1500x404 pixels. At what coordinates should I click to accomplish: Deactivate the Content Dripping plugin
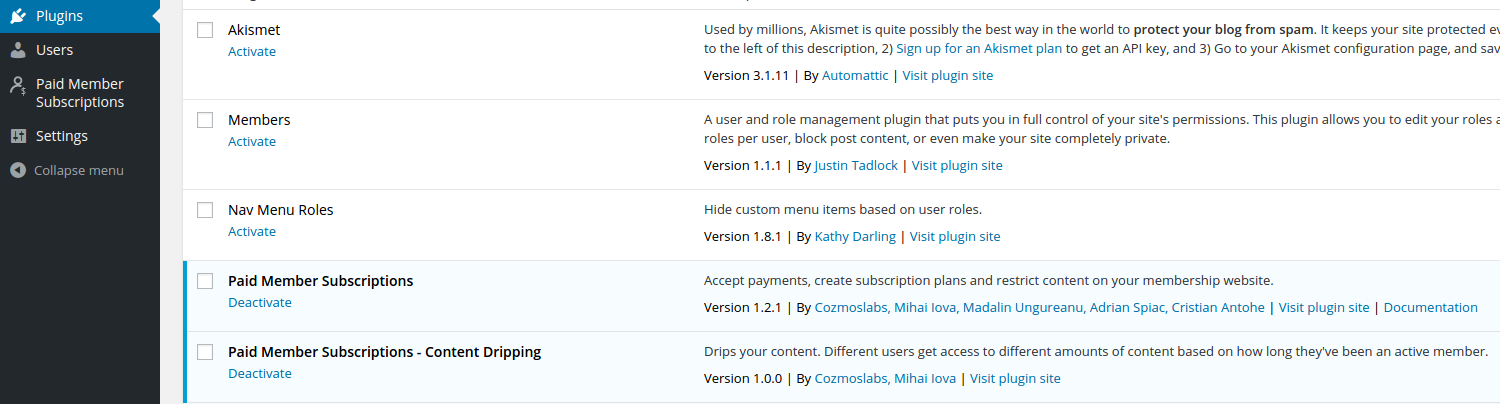(x=260, y=374)
